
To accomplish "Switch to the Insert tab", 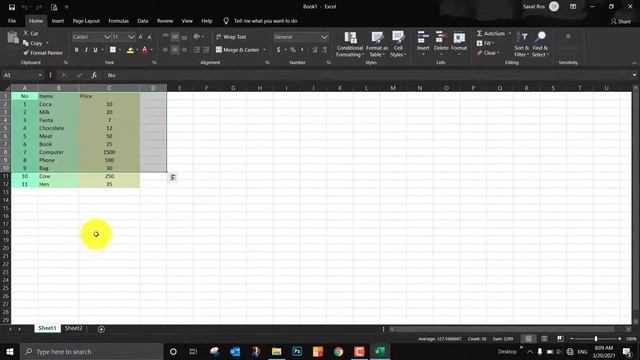I will 58,21.
